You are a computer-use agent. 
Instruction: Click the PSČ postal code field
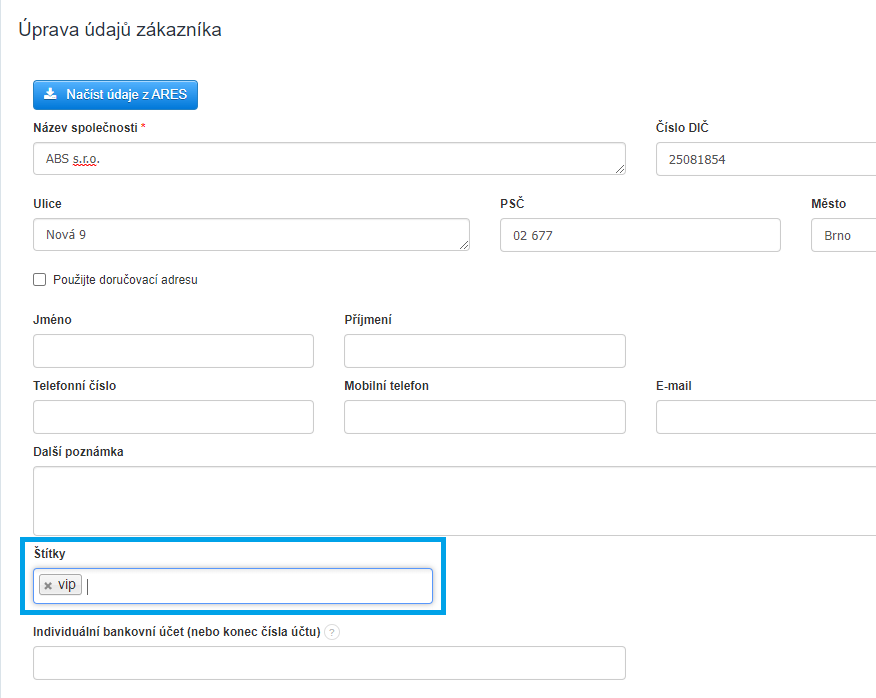click(640, 235)
